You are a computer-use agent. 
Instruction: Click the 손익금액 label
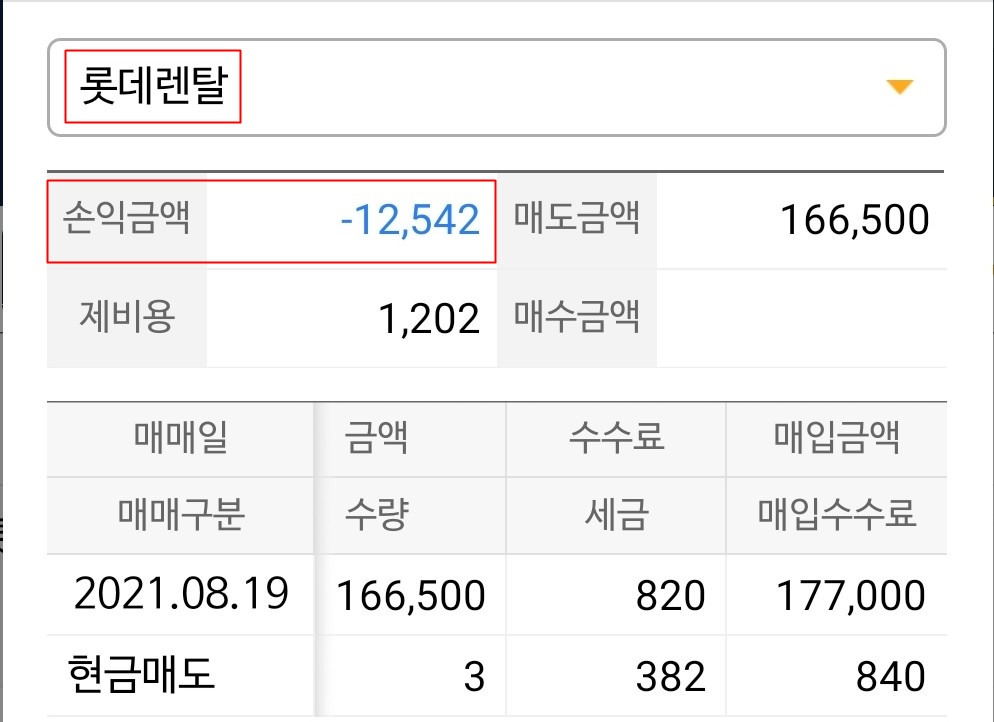click(127, 217)
